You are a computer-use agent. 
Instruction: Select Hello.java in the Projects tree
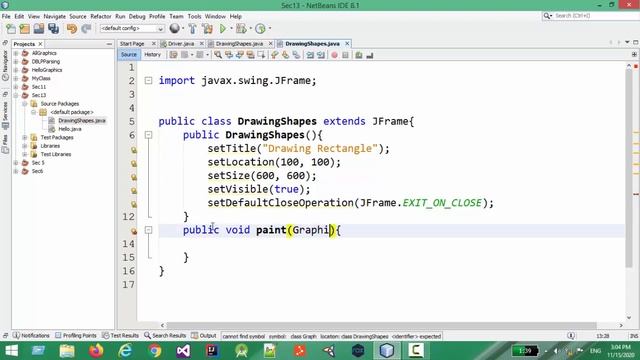click(x=70, y=129)
